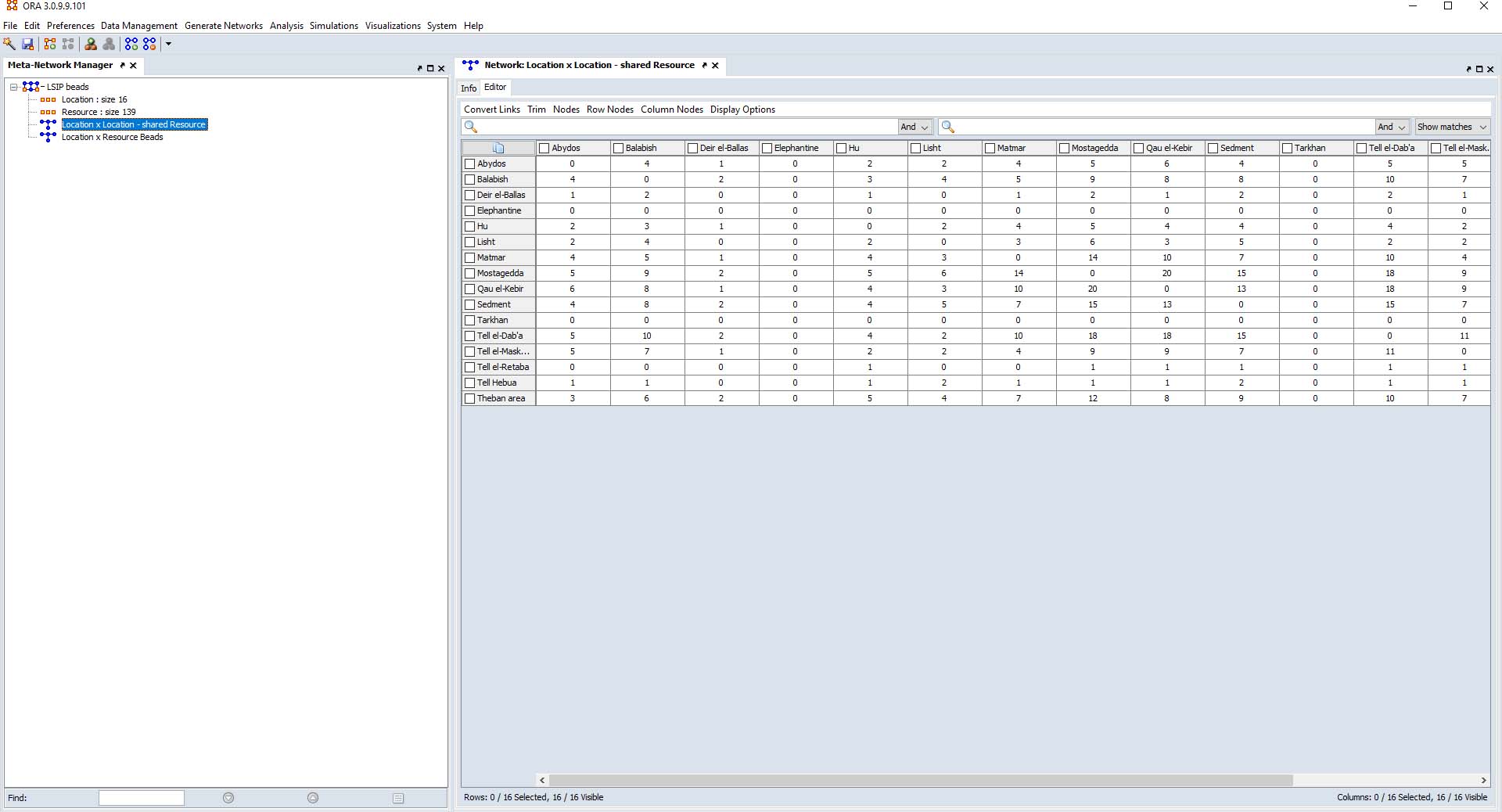This screenshot has height=812, width=1502.
Task: Select the Location : size 16 tree item
Action: click(94, 99)
